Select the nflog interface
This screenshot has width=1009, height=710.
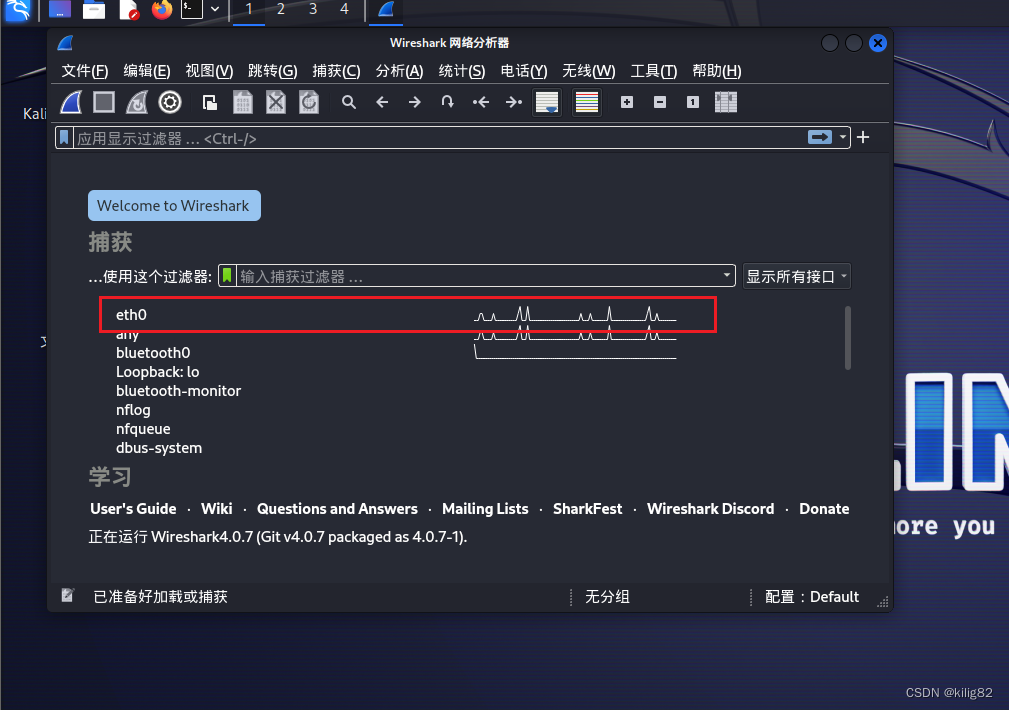[x=133, y=410]
